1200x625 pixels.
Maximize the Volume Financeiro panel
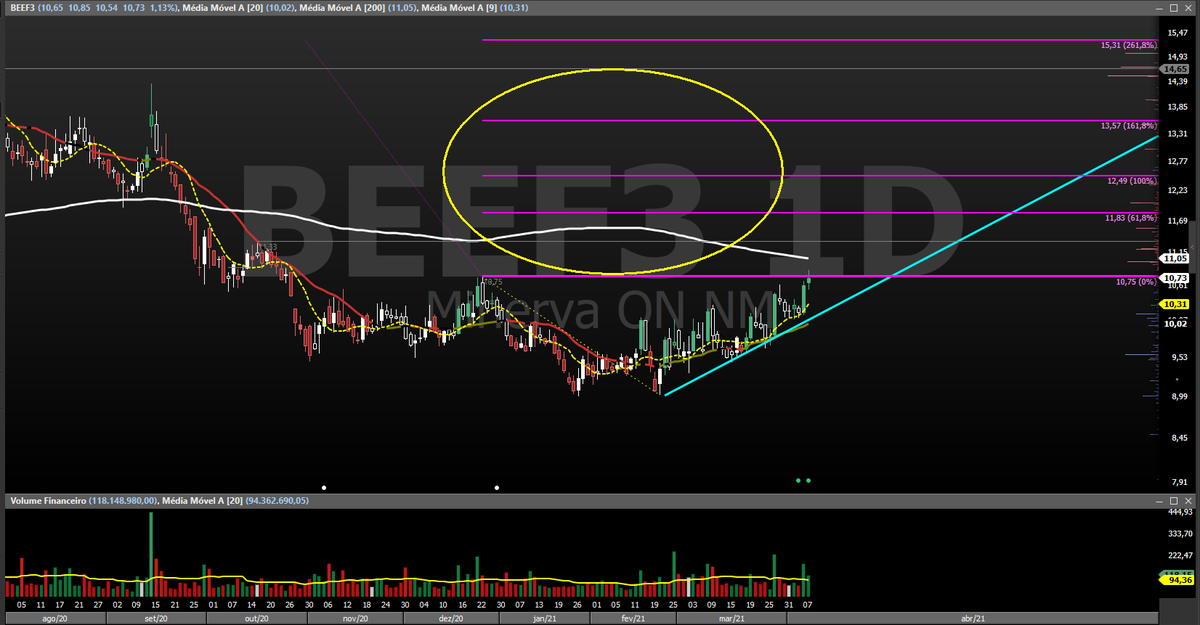coord(1174,501)
